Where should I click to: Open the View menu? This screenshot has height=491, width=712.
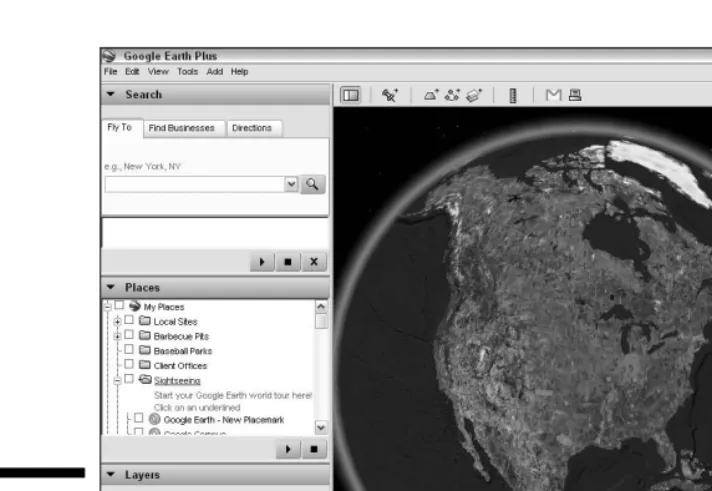click(x=158, y=72)
